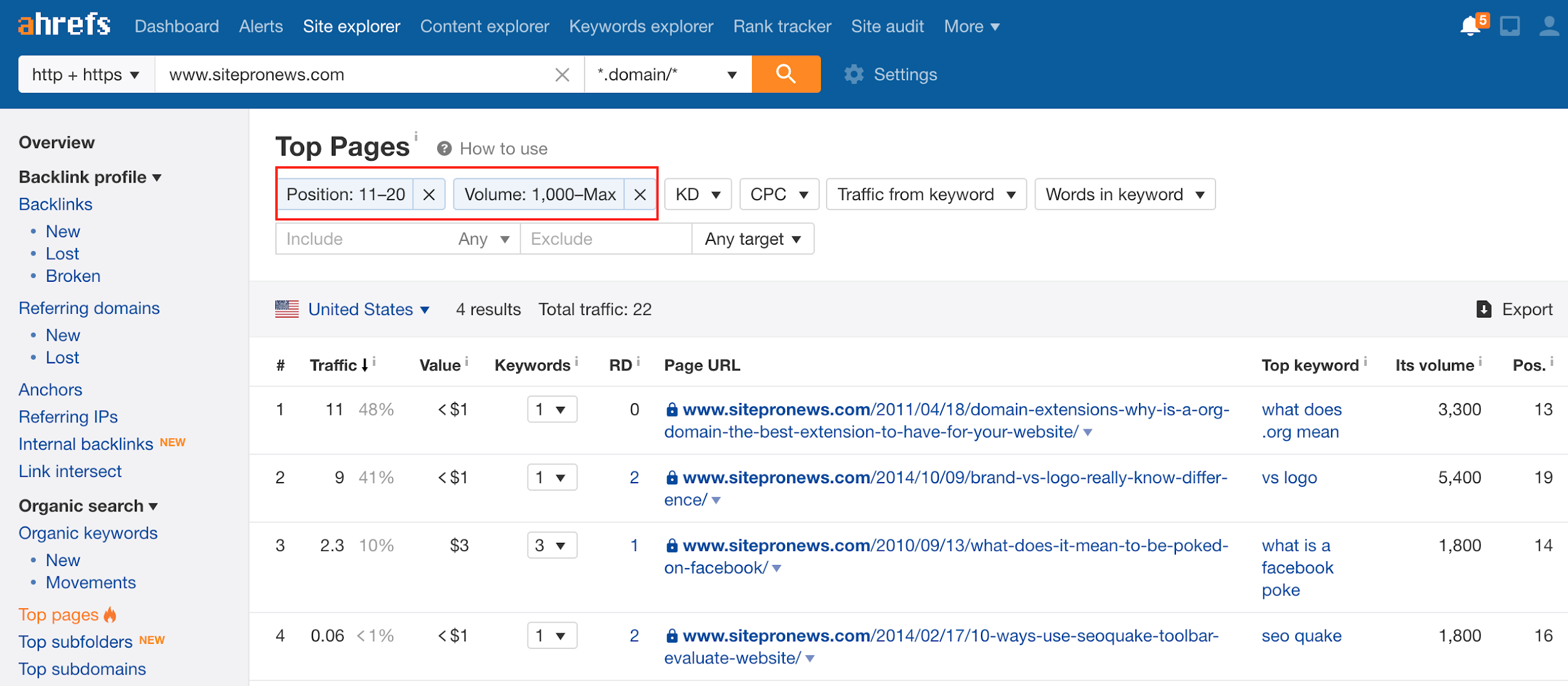Open the Any match dropdown beside Include
The height and width of the screenshot is (686, 1568).
click(x=484, y=239)
